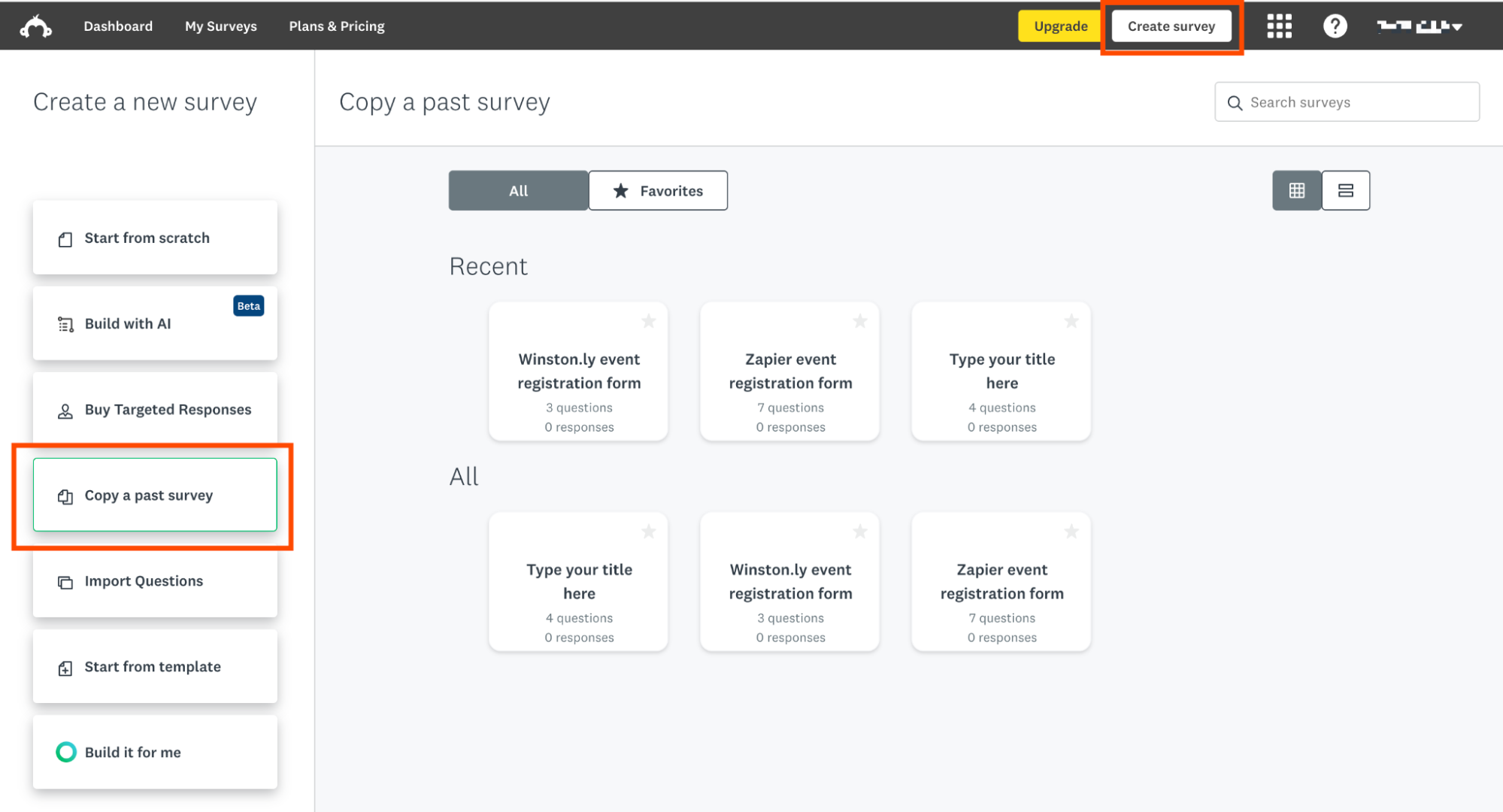1503x812 pixels.
Task: Open Plans & Pricing
Action: [337, 26]
